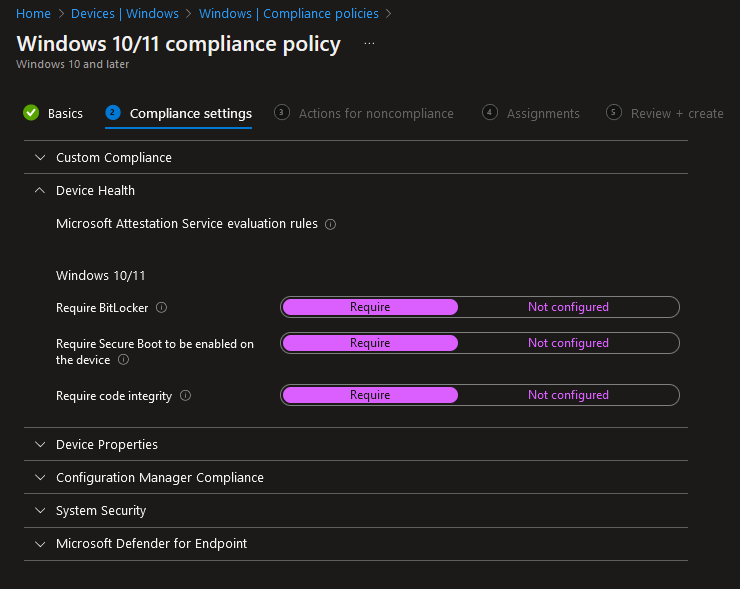Click step 5 circle icon for Review + create
740x589 pixels.
point(614,113)
